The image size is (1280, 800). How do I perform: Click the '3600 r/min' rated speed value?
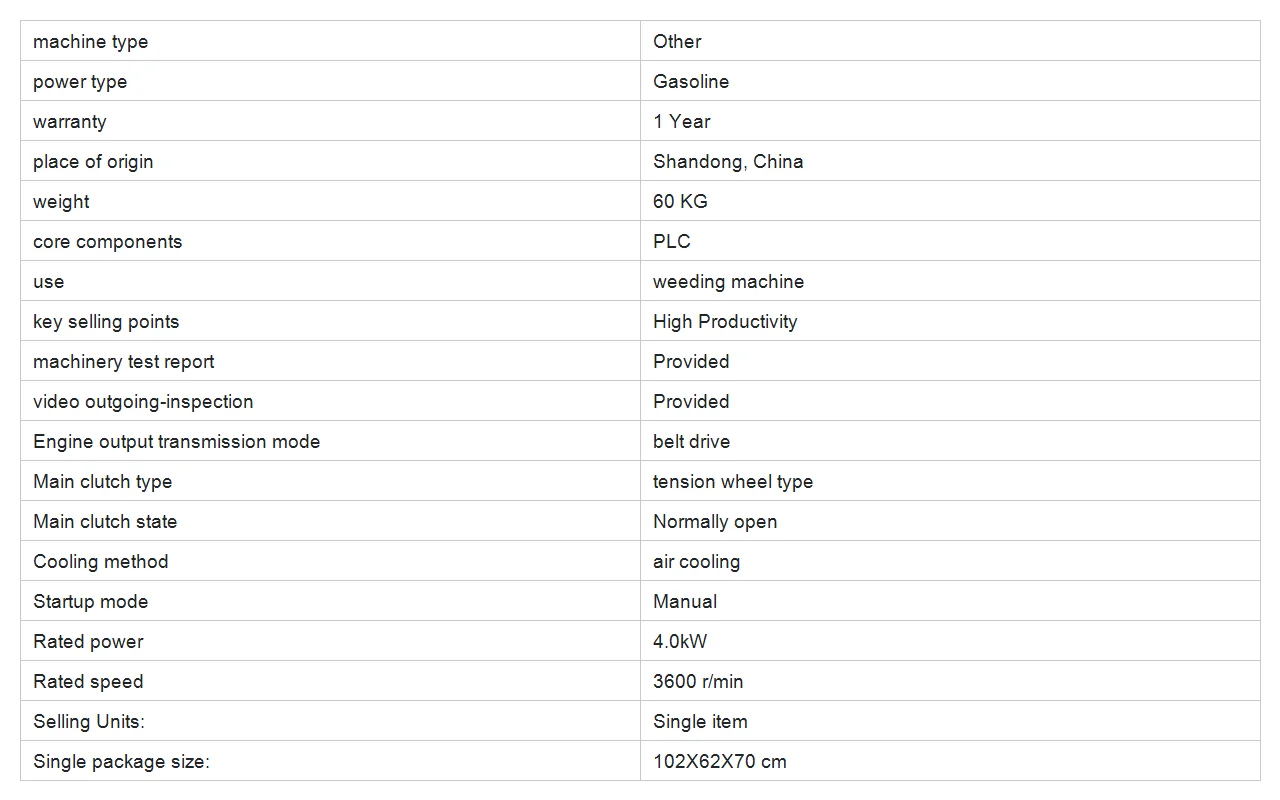pos(698,681)
